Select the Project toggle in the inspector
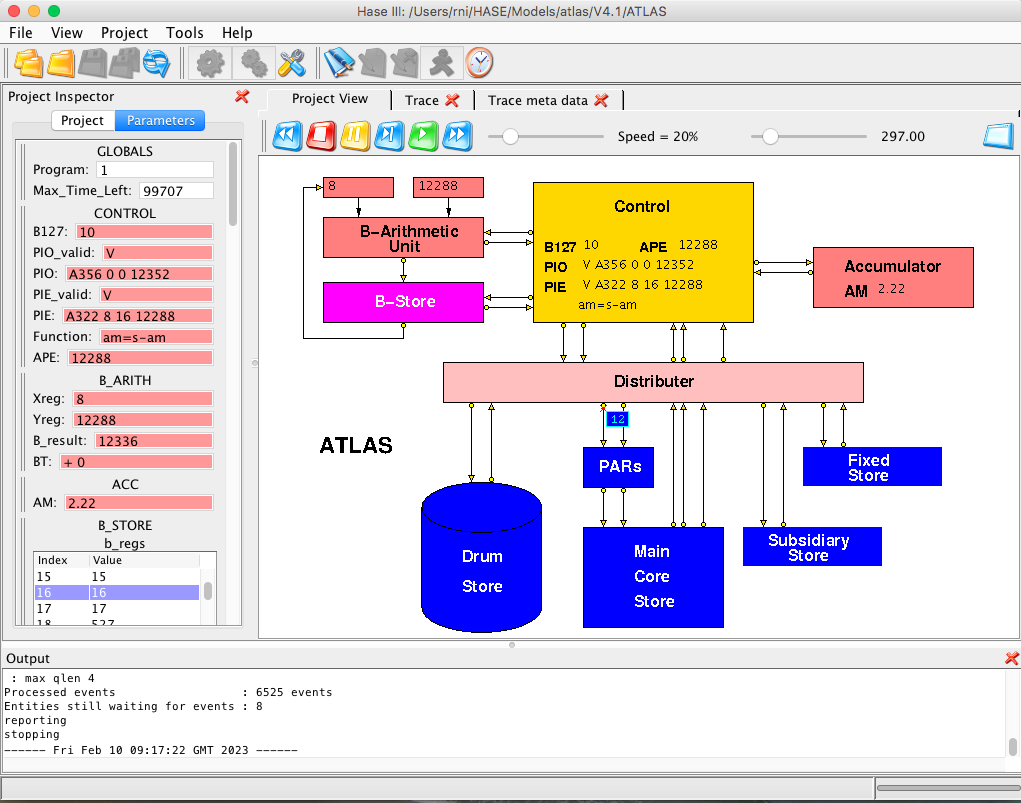1021x803 pixels. pos(83,120)
